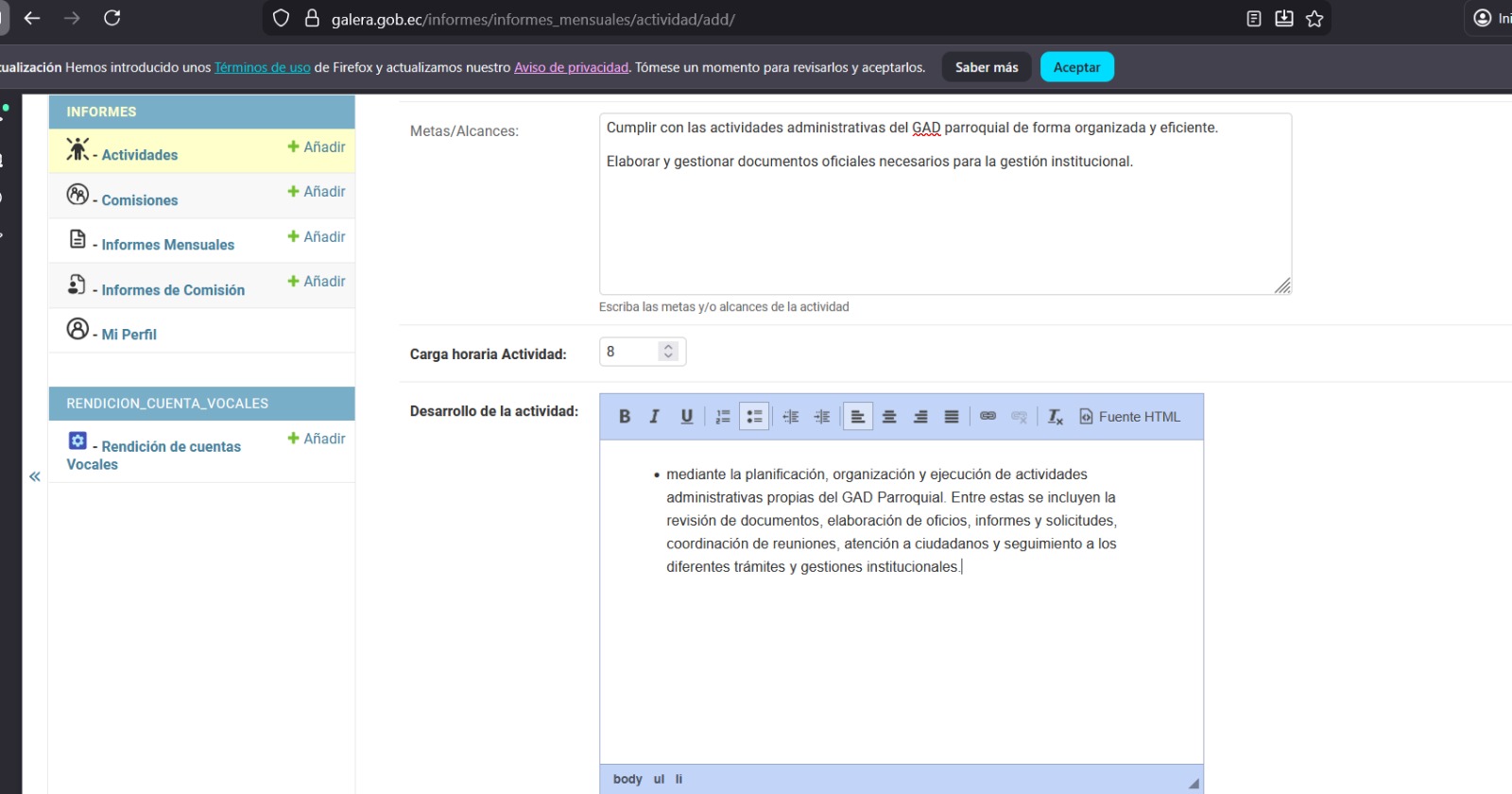Increase the Carga horaria stepper value
1512x794 pixels.
click(668, 347)
